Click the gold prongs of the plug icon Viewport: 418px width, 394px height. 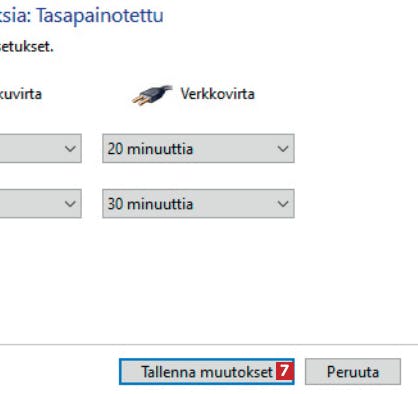[140, 100]
